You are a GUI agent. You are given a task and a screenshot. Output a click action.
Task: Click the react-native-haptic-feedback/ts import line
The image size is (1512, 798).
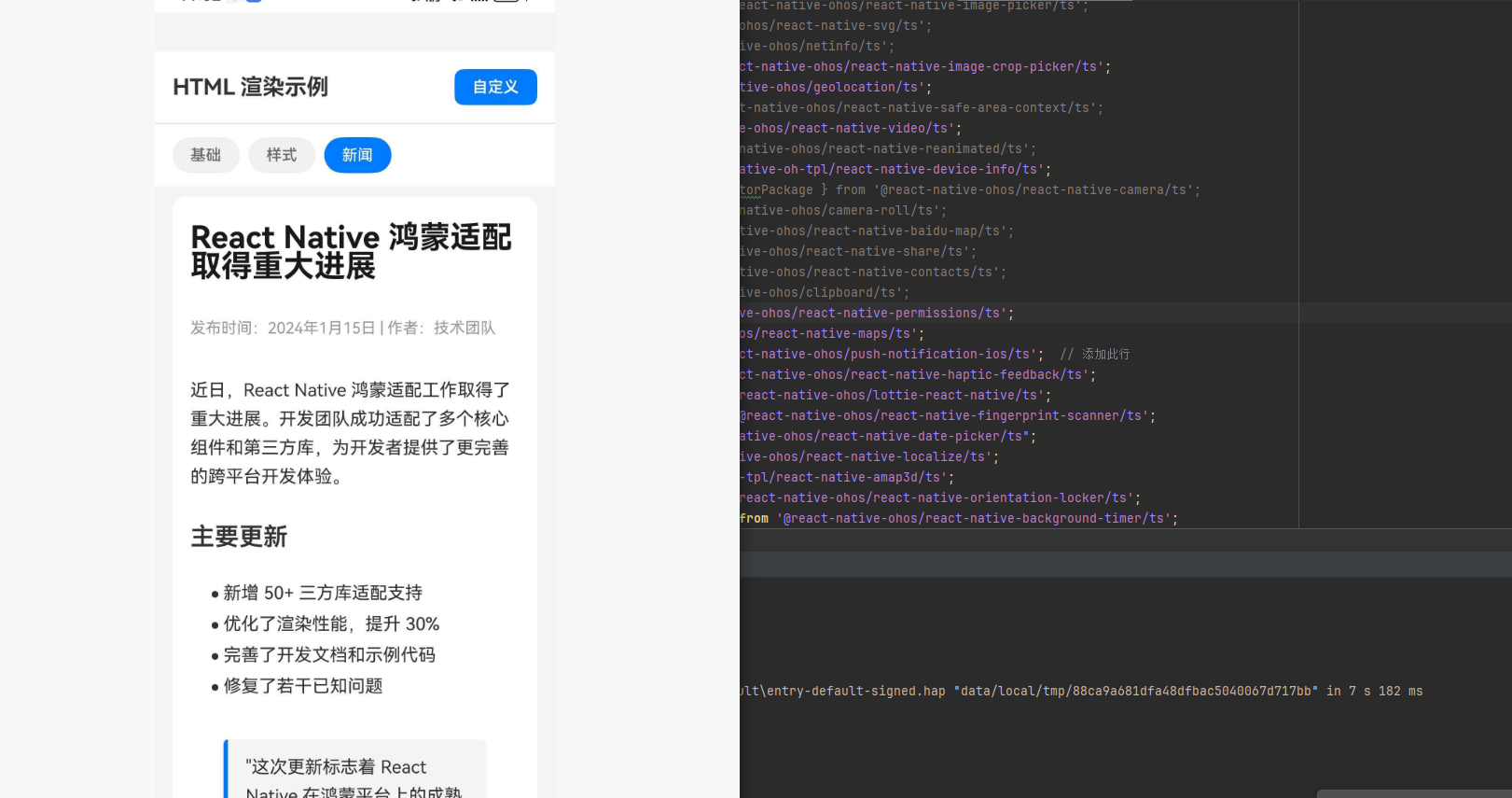(917, 374)
